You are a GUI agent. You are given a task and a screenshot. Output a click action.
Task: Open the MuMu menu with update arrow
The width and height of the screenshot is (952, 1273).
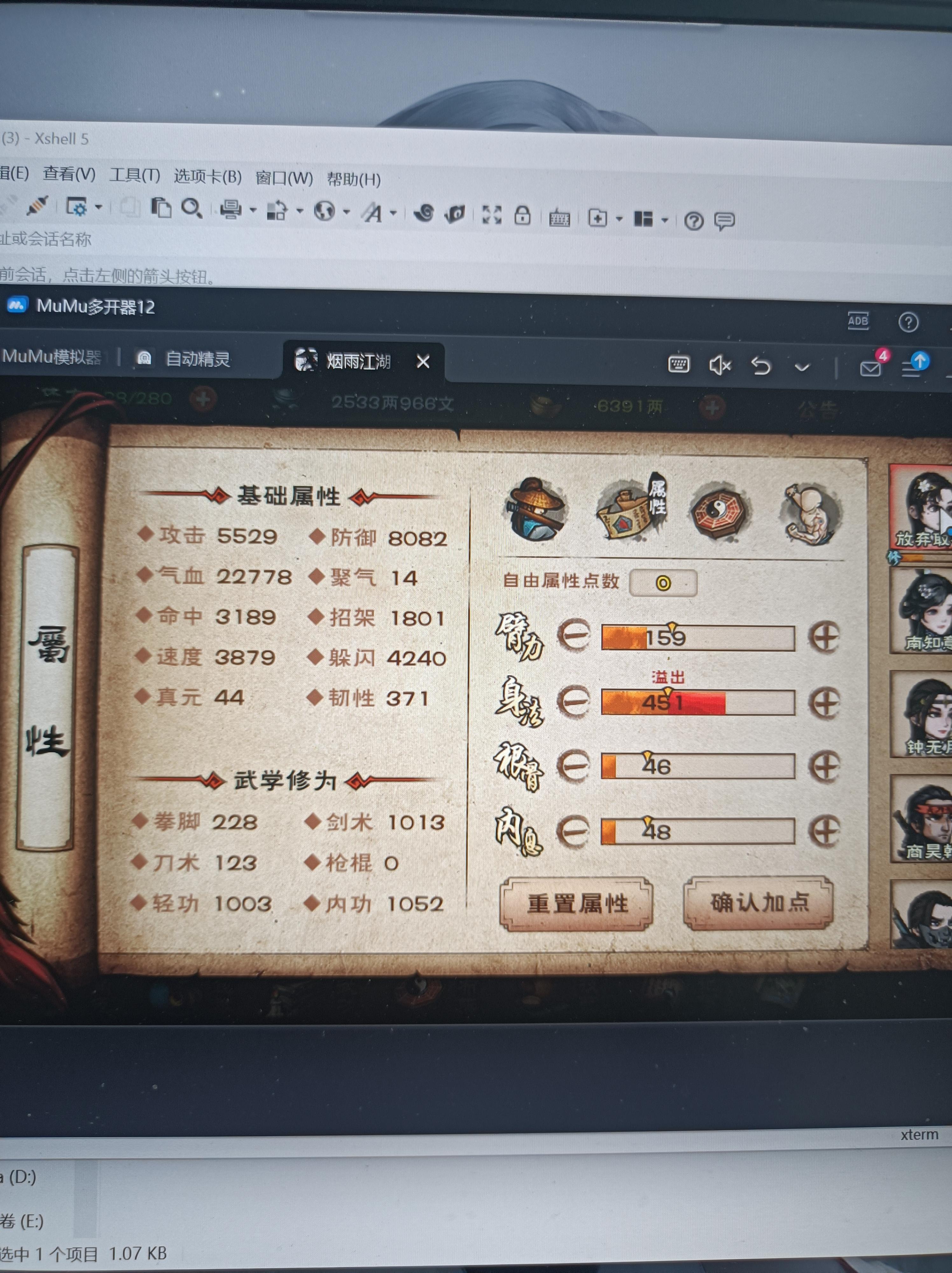tap(914, 365)
